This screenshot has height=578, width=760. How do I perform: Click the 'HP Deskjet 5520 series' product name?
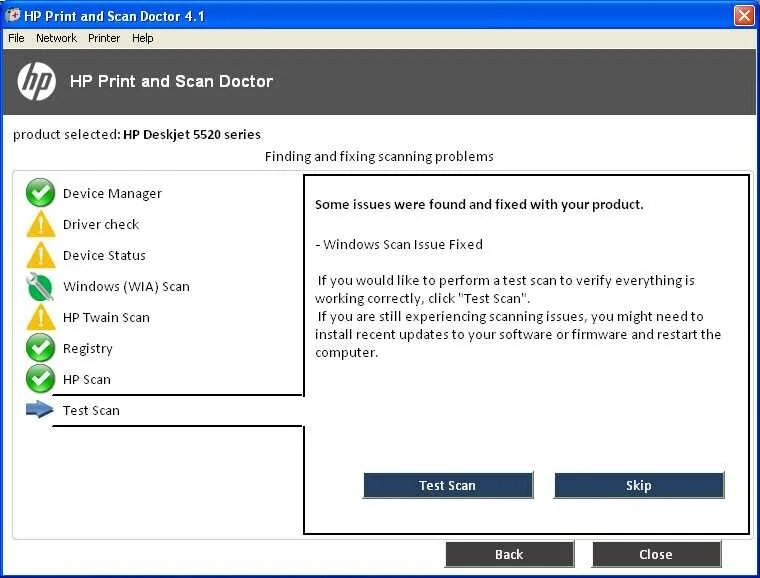tap(192, 134)
